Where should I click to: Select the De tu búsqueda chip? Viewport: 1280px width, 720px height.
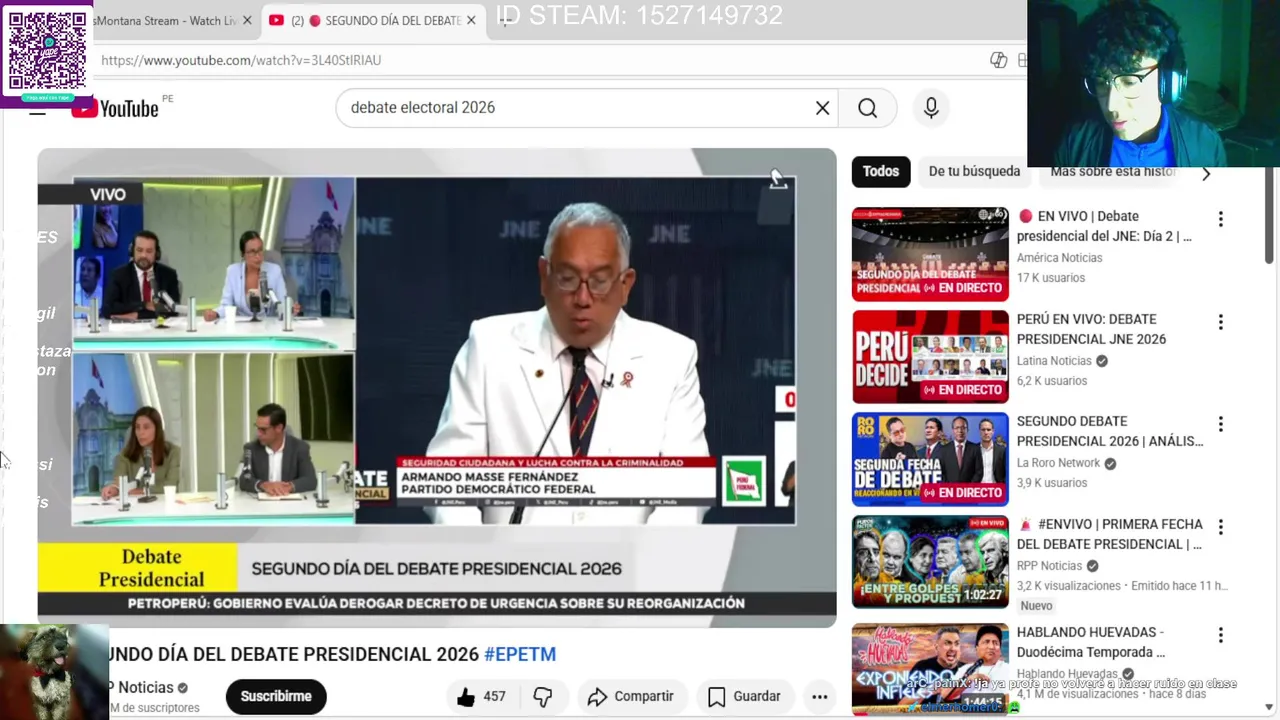974,172
